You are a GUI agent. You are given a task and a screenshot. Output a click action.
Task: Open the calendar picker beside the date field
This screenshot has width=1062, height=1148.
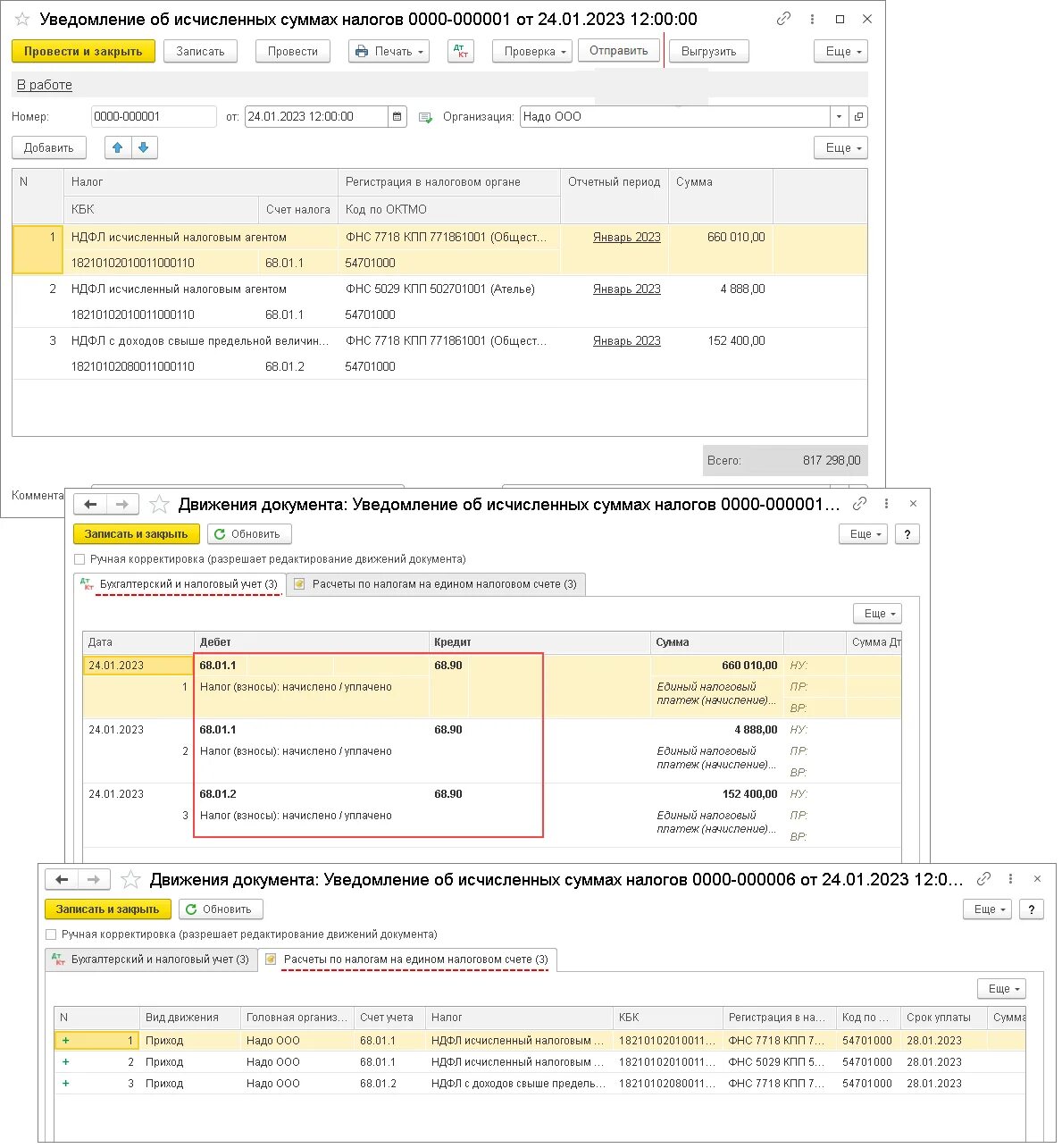point(398,116)
